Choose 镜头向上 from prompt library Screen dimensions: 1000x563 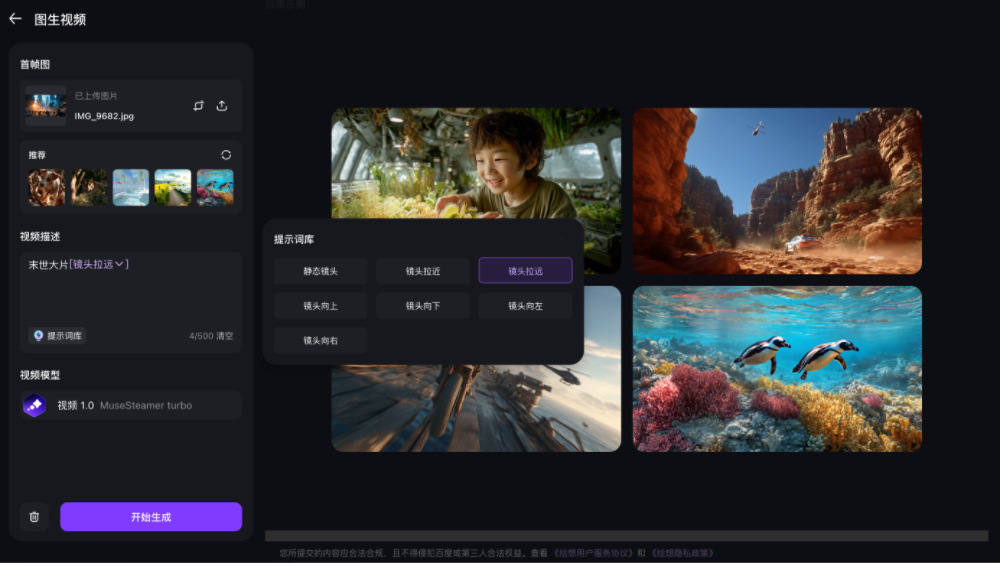click(x=321, y=306)
